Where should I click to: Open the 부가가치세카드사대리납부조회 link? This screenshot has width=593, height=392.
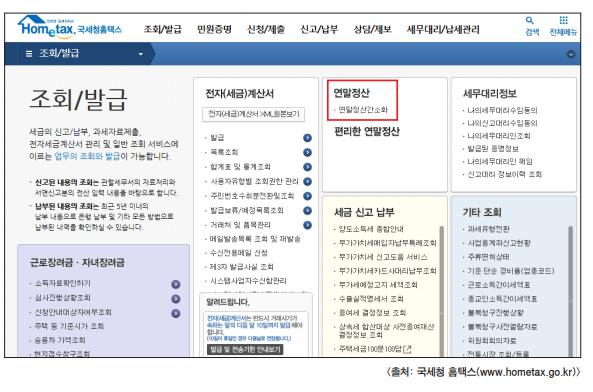pyautogui.click(x=387, y=271)
